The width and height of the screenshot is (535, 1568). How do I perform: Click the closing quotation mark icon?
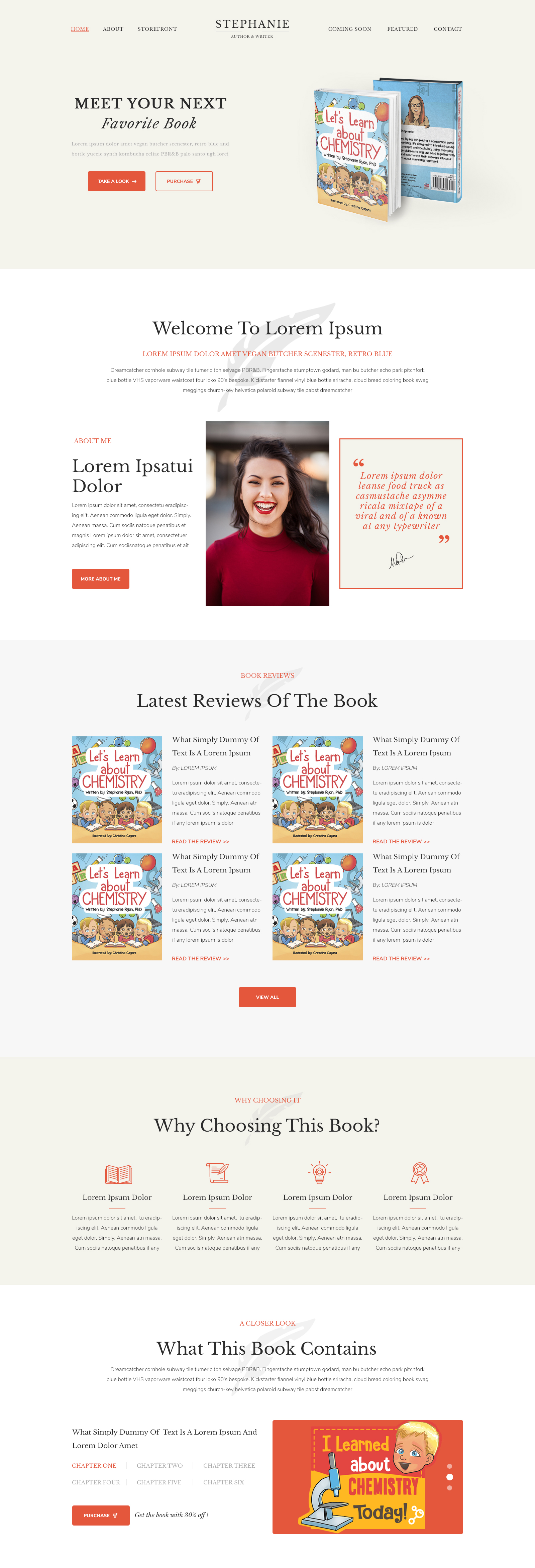(x=444, y=539)
